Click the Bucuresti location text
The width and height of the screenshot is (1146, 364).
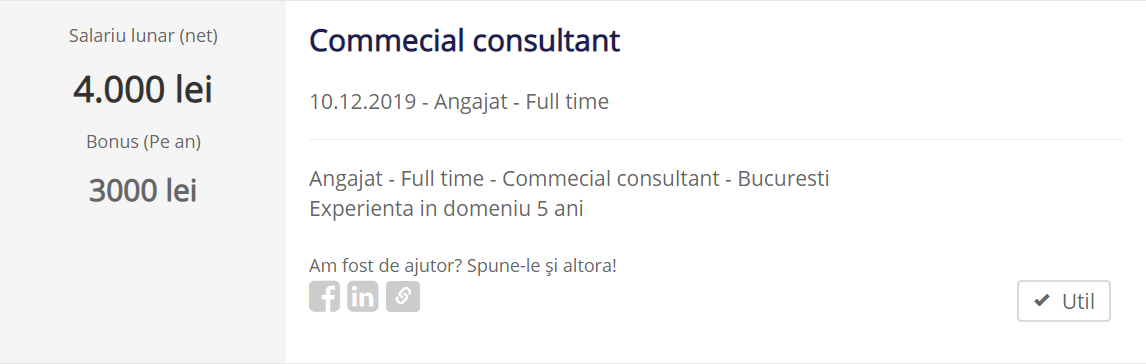pos(783,178)
